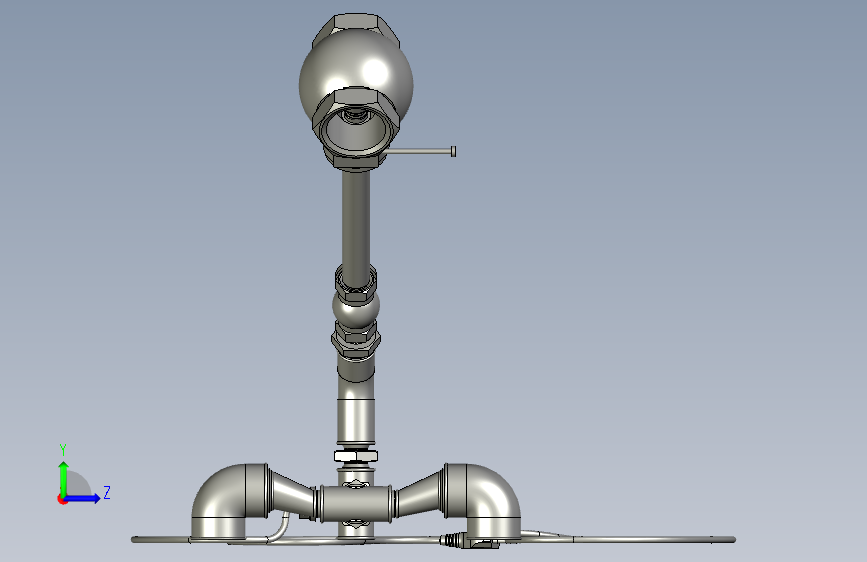
Task: Click the green Y axis arrow on triad
Action: coord(64,478)
